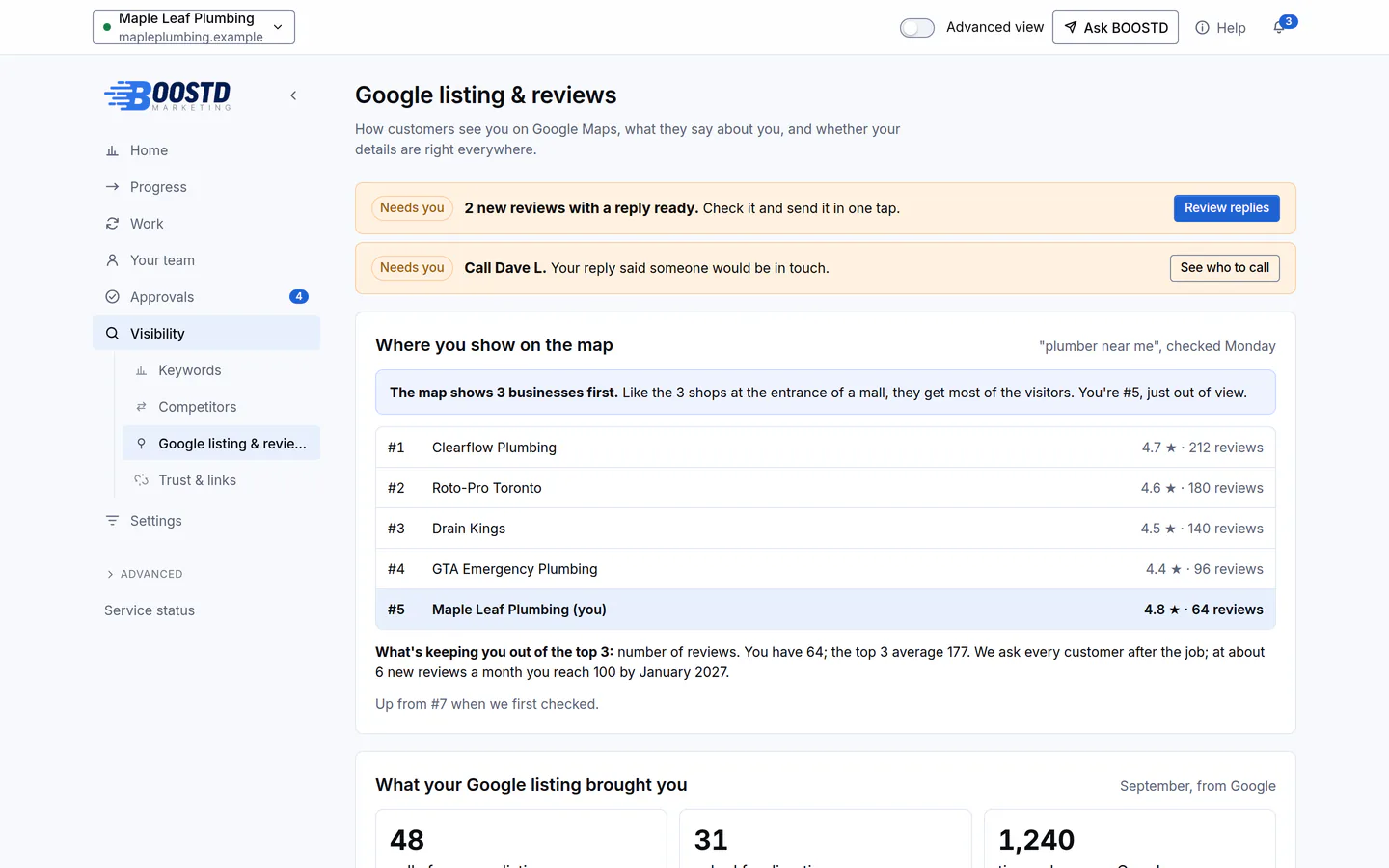Click the Competitors swap-arrows icon
Image resolution: width=1389 pixels, height=868 pixels.
point(141,407)
